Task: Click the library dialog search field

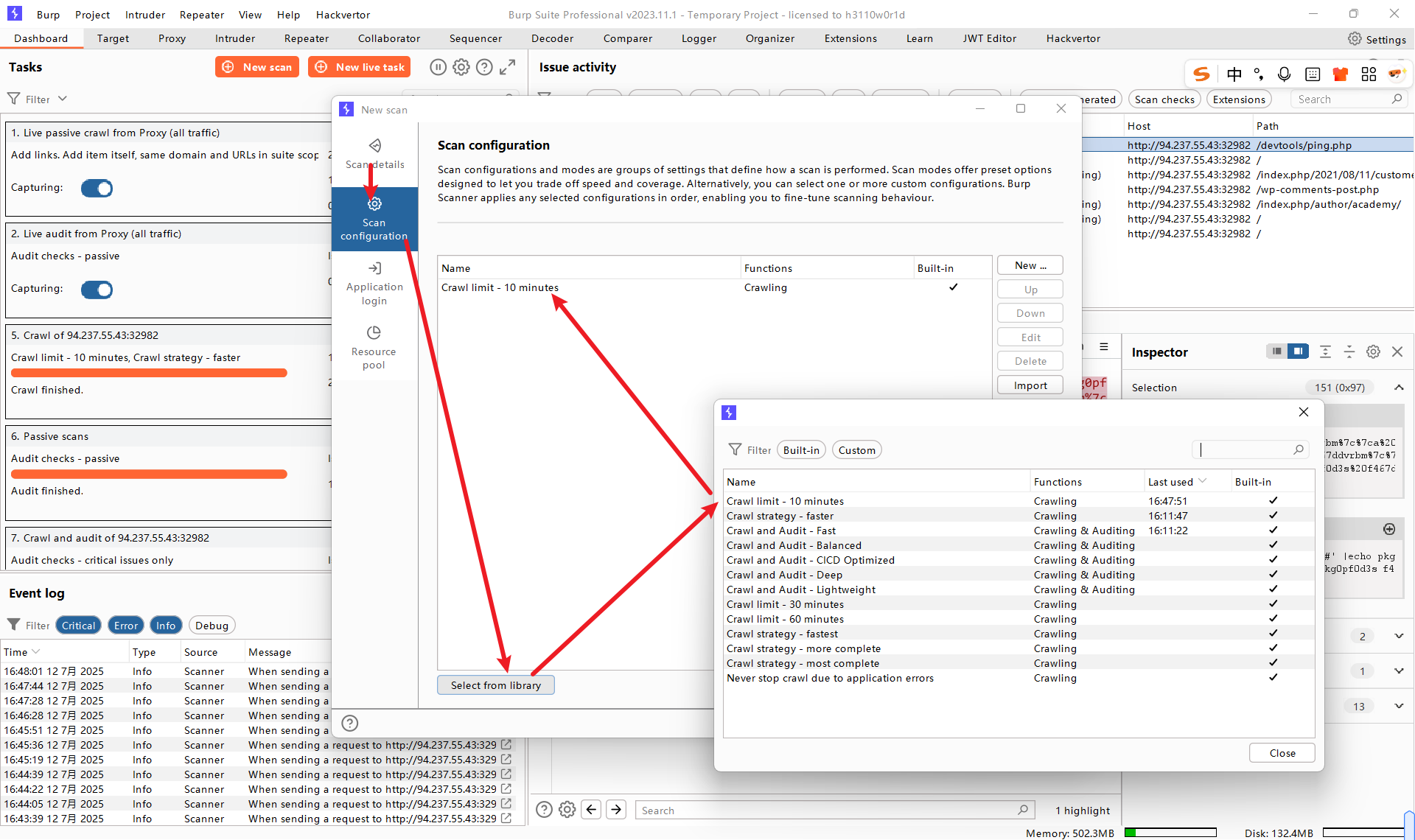Action: tap(1245, 449)
